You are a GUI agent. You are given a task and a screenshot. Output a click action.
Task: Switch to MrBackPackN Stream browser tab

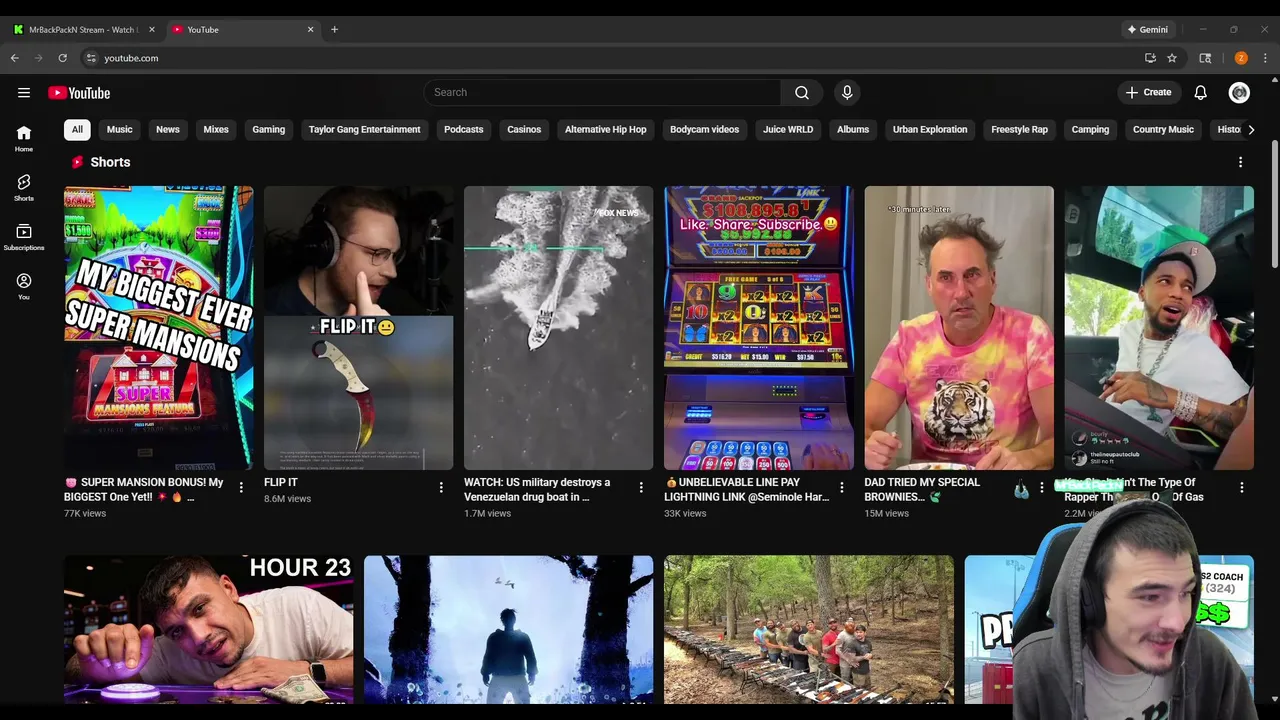[x=84, y=29]
